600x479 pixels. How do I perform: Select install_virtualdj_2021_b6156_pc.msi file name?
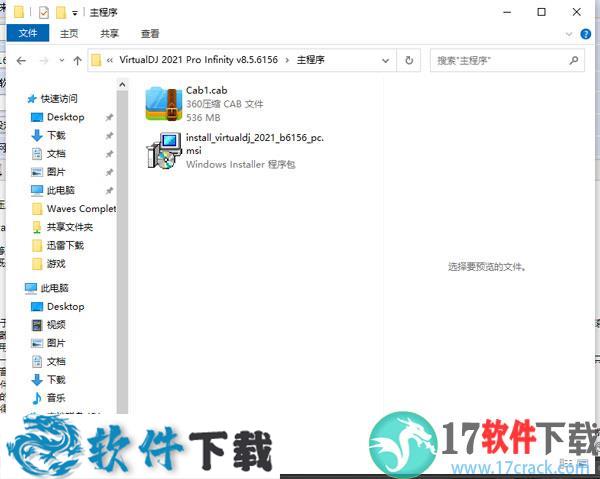pos(255,143)
